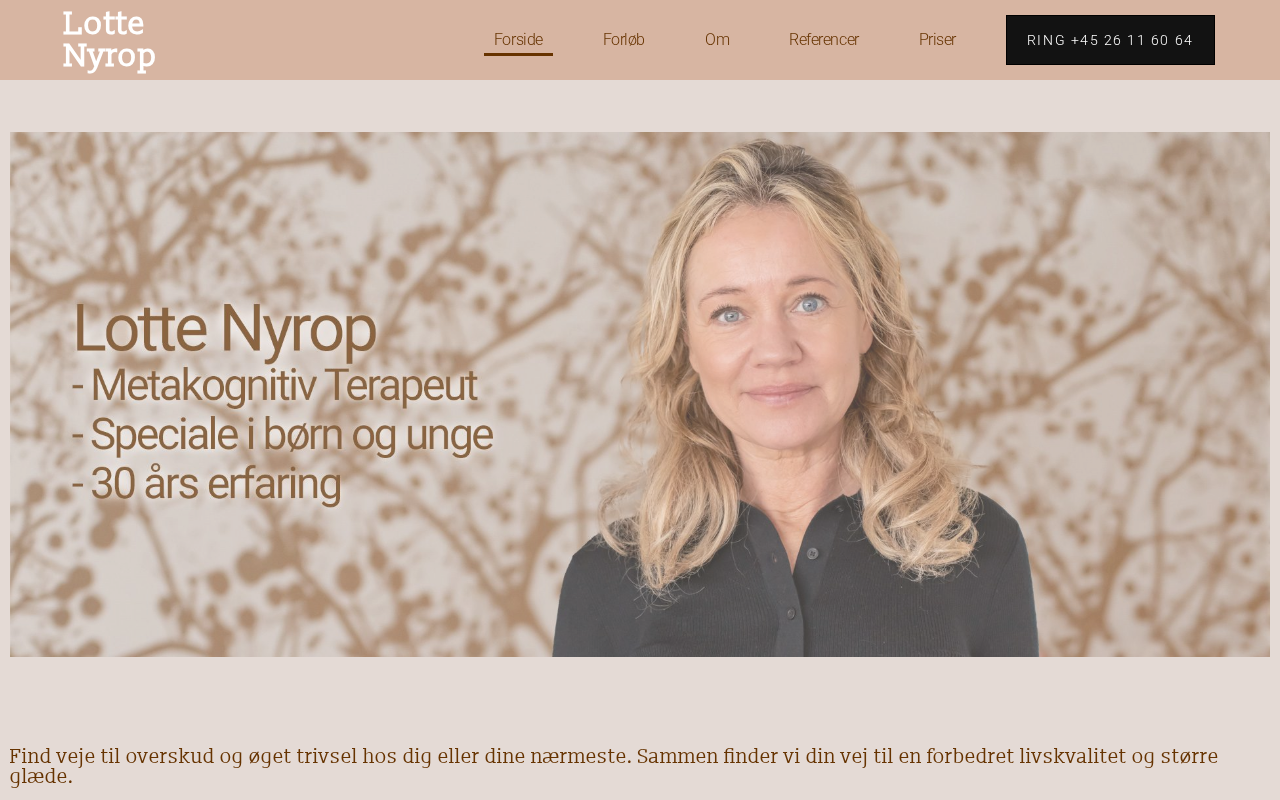Select the '- Metakognitiv Terapeut' banner line
Image resolution: width=1280 pixels, height=800 pixels.
pyautogui.click(x=274, y=386)
